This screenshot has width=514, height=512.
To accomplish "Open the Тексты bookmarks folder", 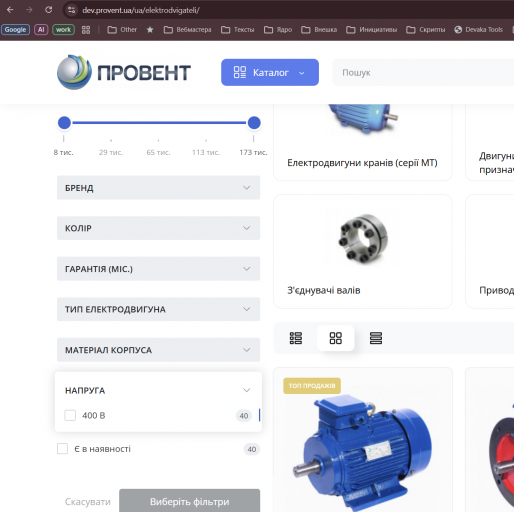I will point(238,30).
